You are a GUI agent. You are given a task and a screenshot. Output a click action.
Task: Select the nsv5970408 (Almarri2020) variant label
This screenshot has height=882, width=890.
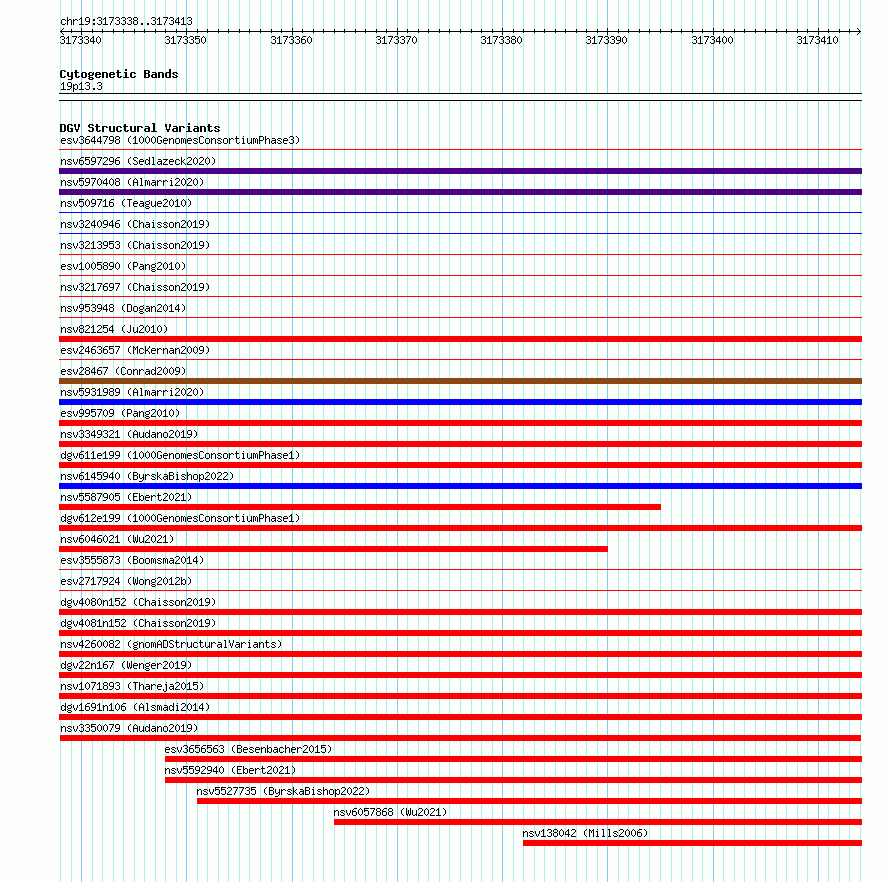tap(132, 182)
